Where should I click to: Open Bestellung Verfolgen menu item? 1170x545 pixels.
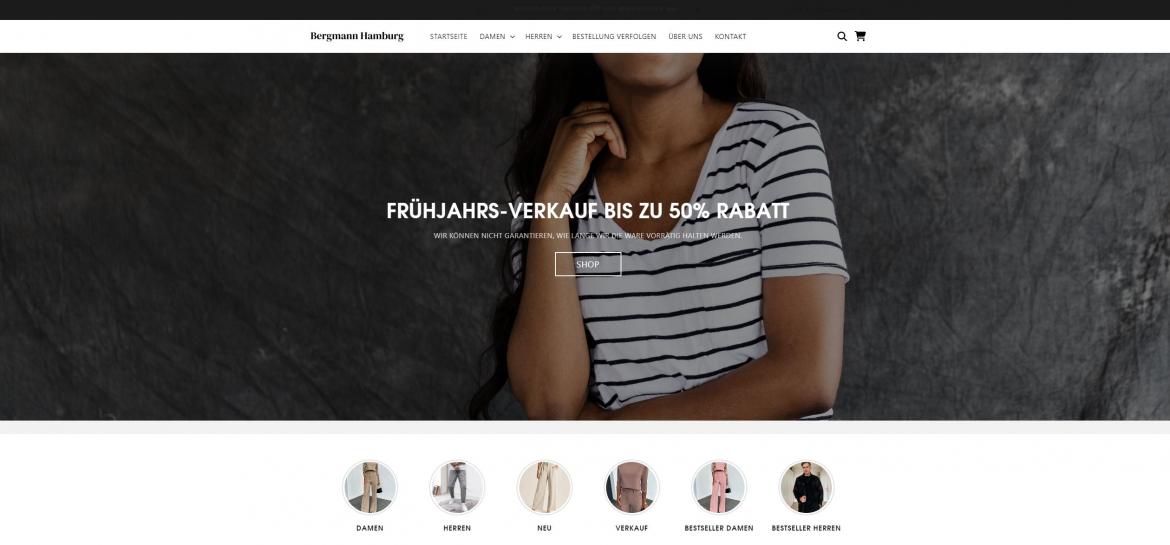(614, 37)
